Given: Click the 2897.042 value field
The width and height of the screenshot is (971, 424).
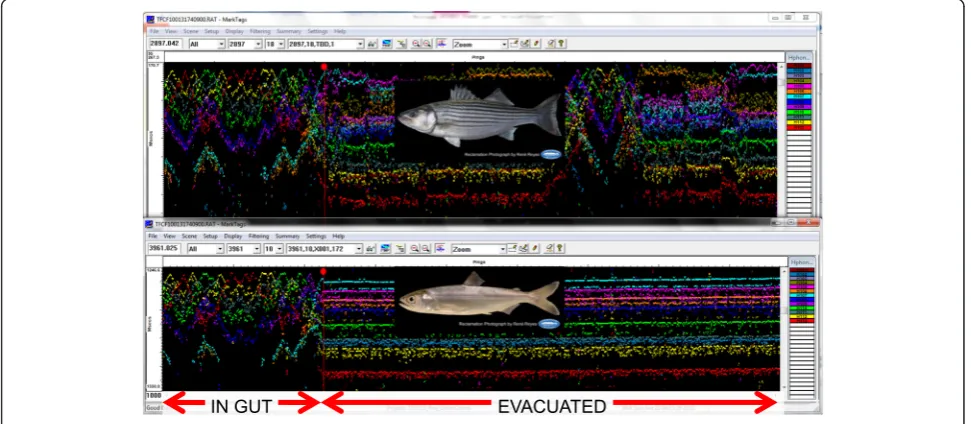Looking at the screenshot, I should pyautogui.click(x=165, y=43).
